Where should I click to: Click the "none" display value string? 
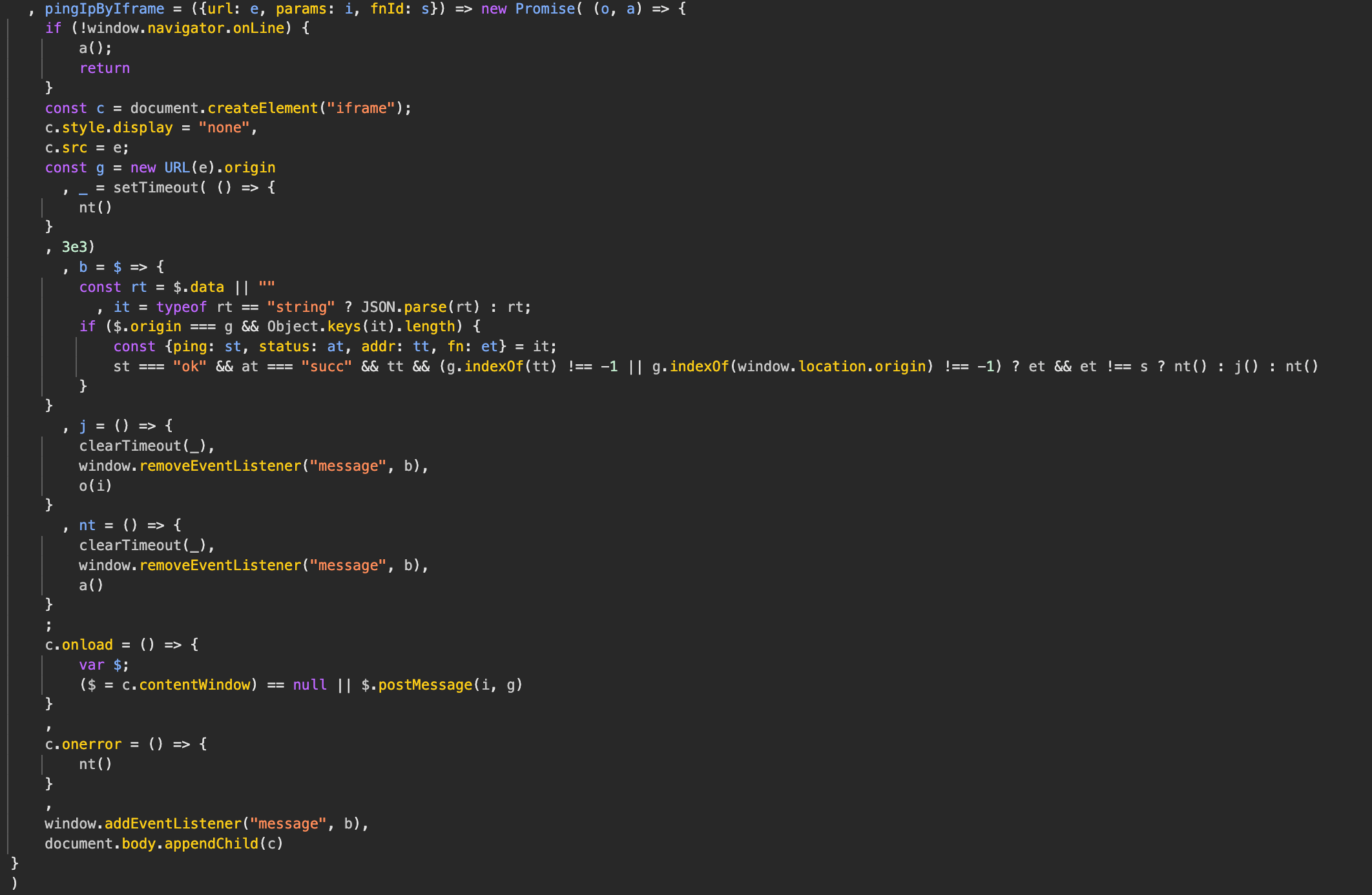(x=223, y=128)
